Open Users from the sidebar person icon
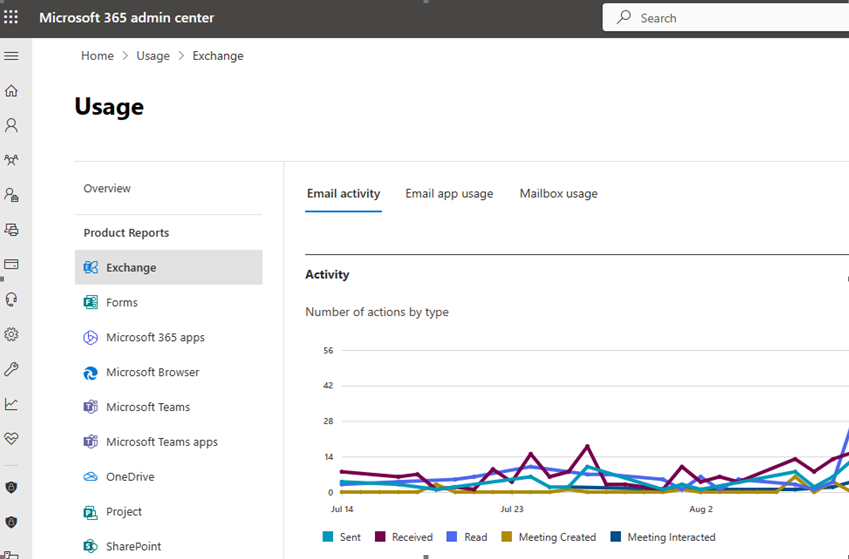Screen dimensions: 849x559 tap(11, 126)
